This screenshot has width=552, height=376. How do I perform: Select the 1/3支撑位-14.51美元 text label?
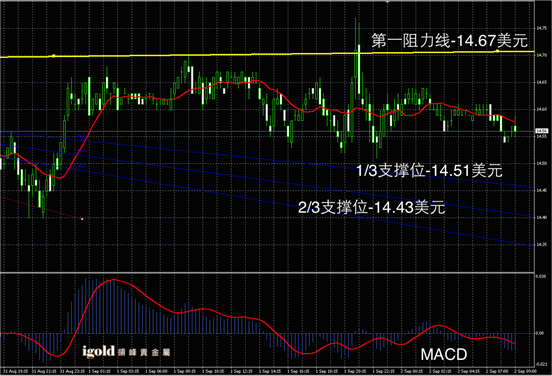(429, 171)
